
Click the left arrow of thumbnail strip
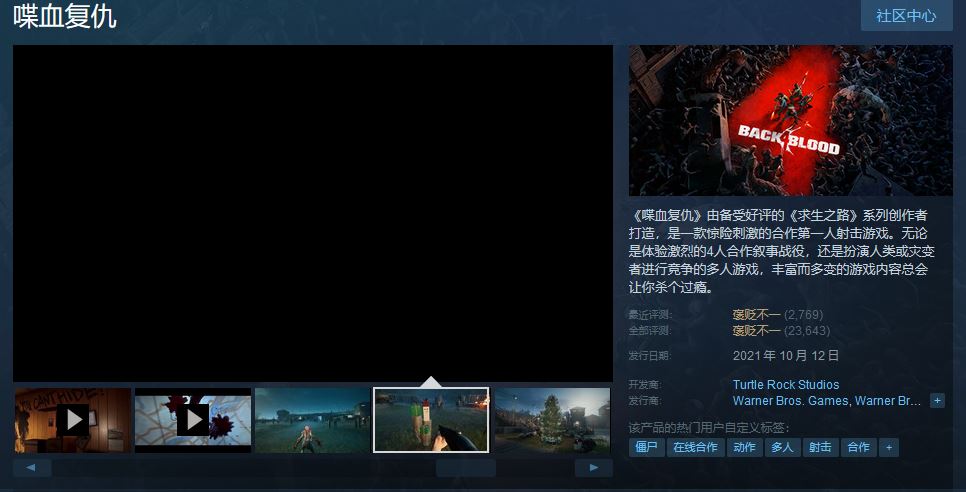pos(31,468)
